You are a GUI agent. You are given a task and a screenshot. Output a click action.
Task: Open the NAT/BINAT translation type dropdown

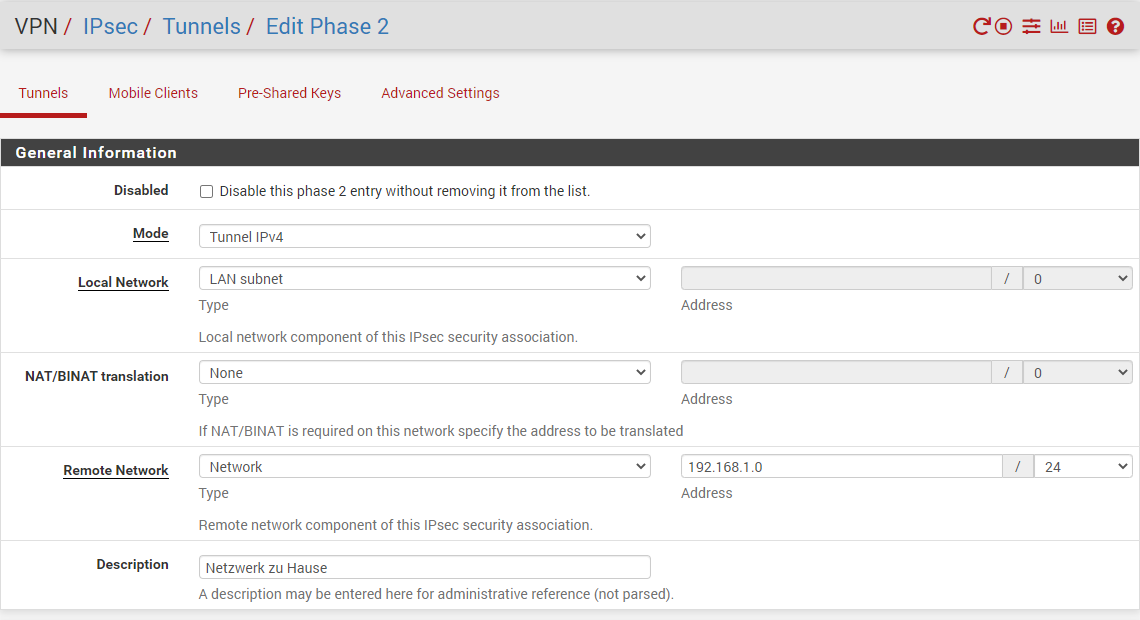pos(424,373)
